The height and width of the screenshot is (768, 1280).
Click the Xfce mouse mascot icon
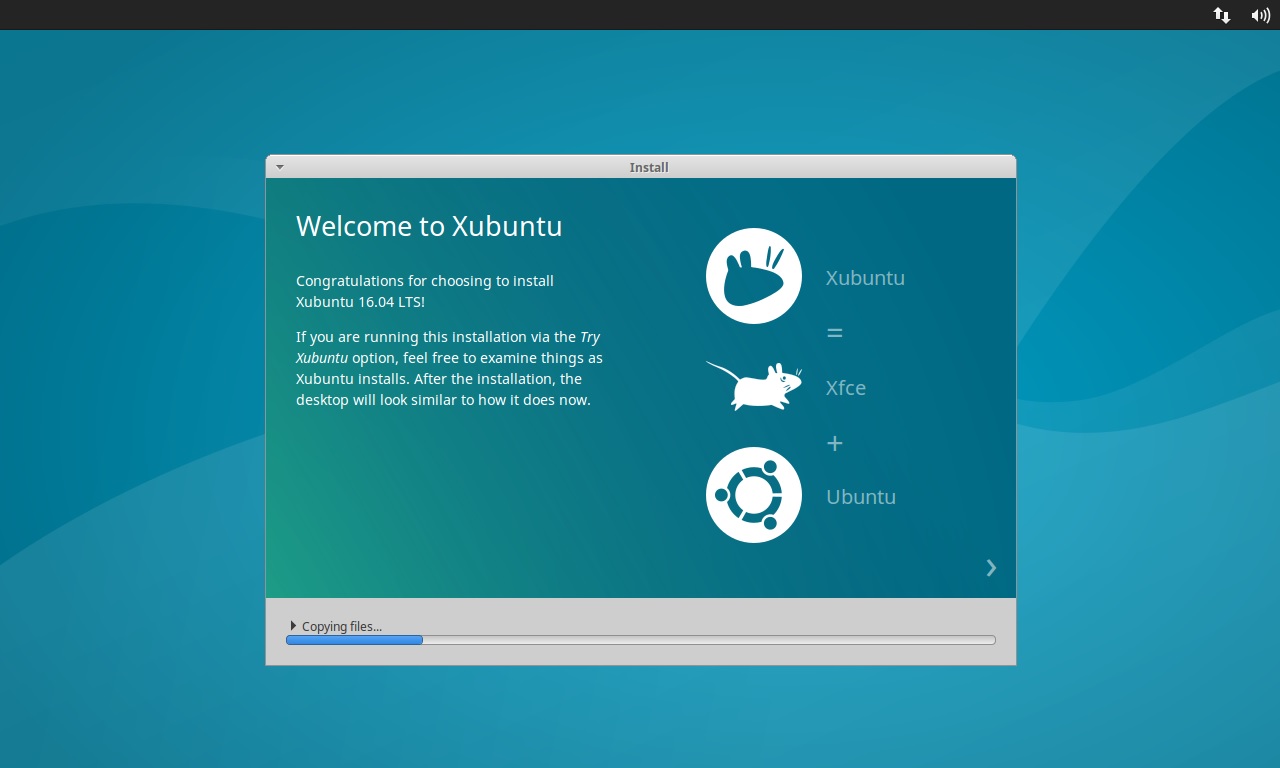tap(754, 386)
